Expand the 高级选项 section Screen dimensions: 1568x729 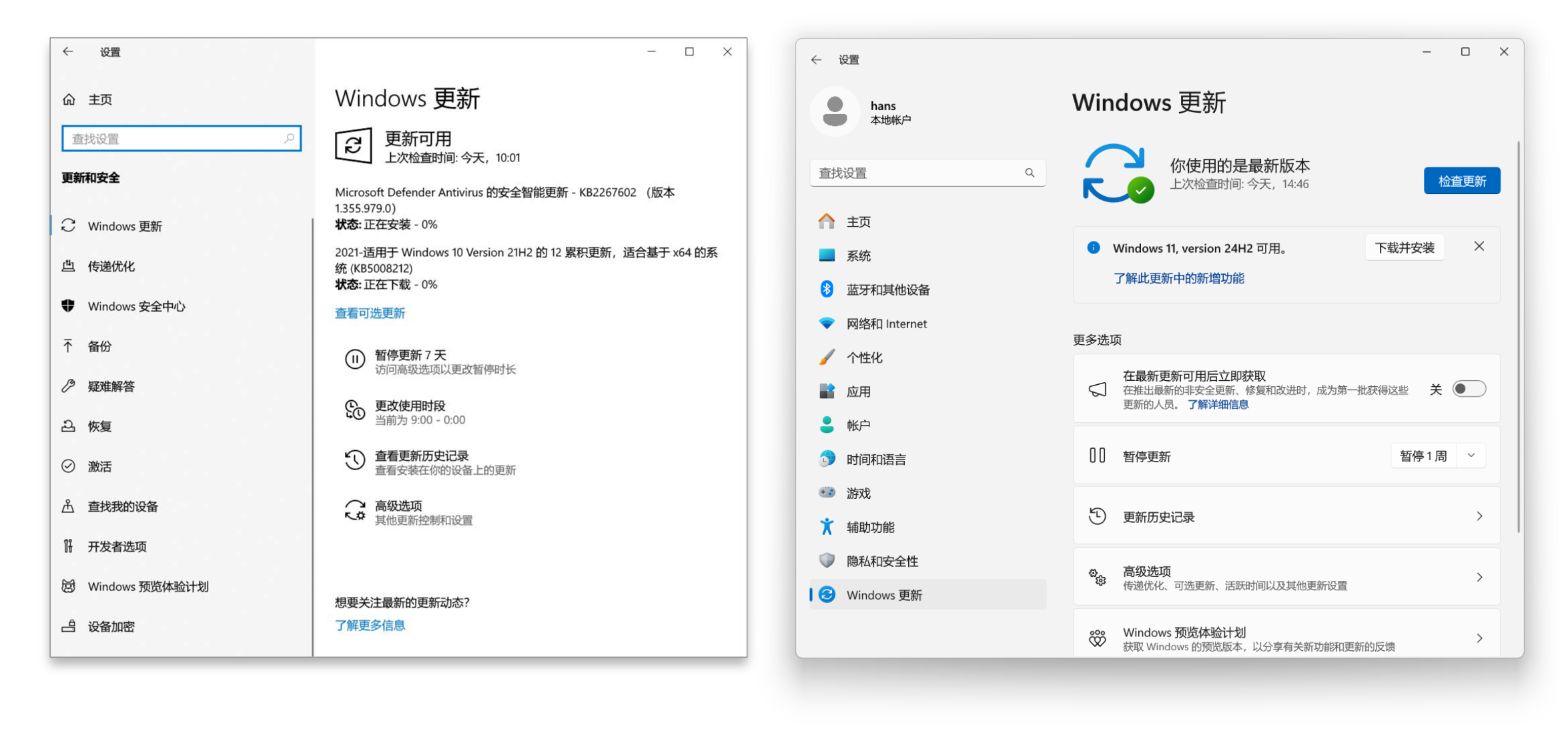click(x=1481, y=577)
